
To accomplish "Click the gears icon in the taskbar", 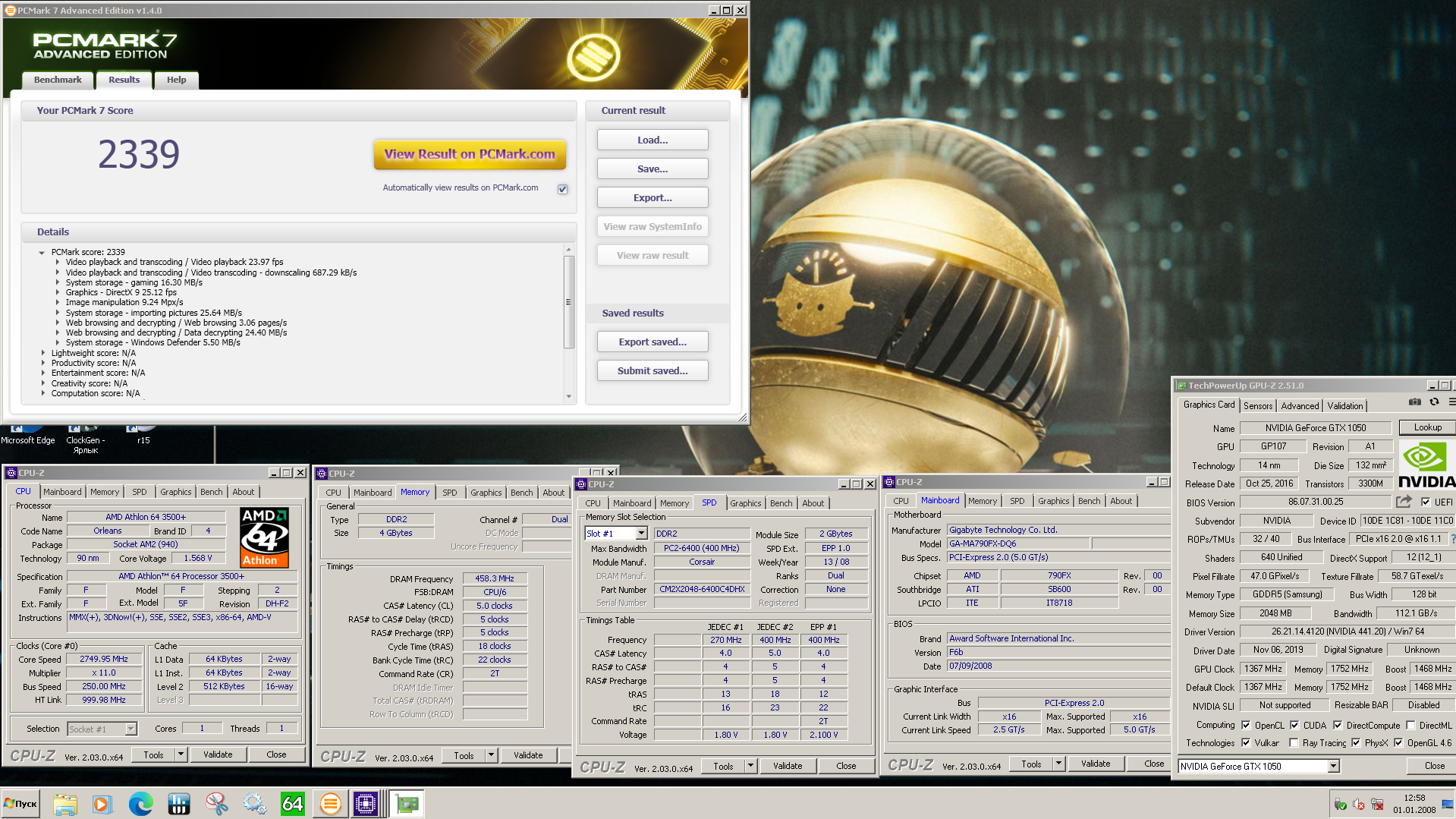I will 254,804.
